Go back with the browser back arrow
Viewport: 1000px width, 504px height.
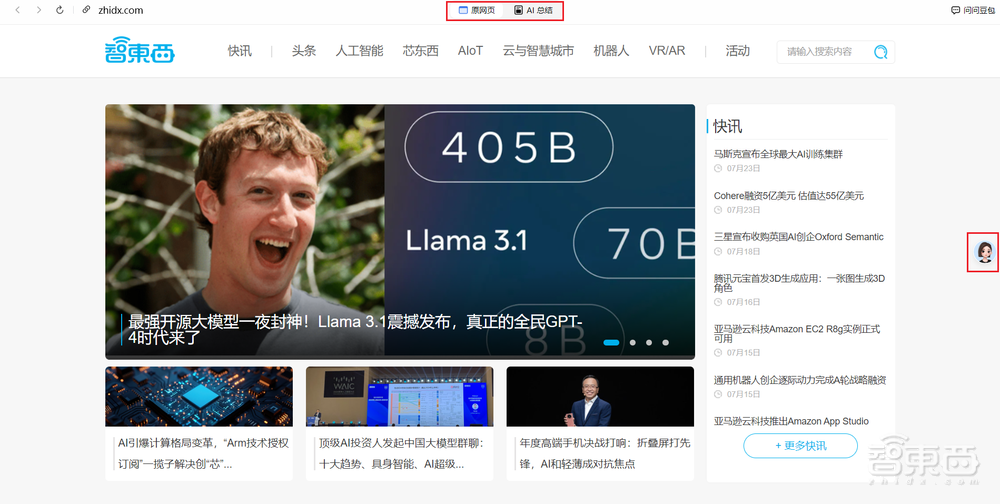pos(18,10)
